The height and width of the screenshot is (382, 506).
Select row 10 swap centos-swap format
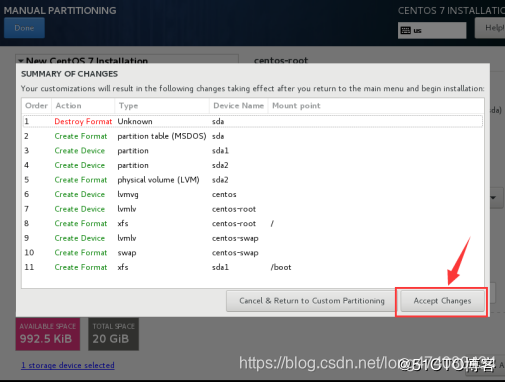pyautogui.click(x=253, y=253)
